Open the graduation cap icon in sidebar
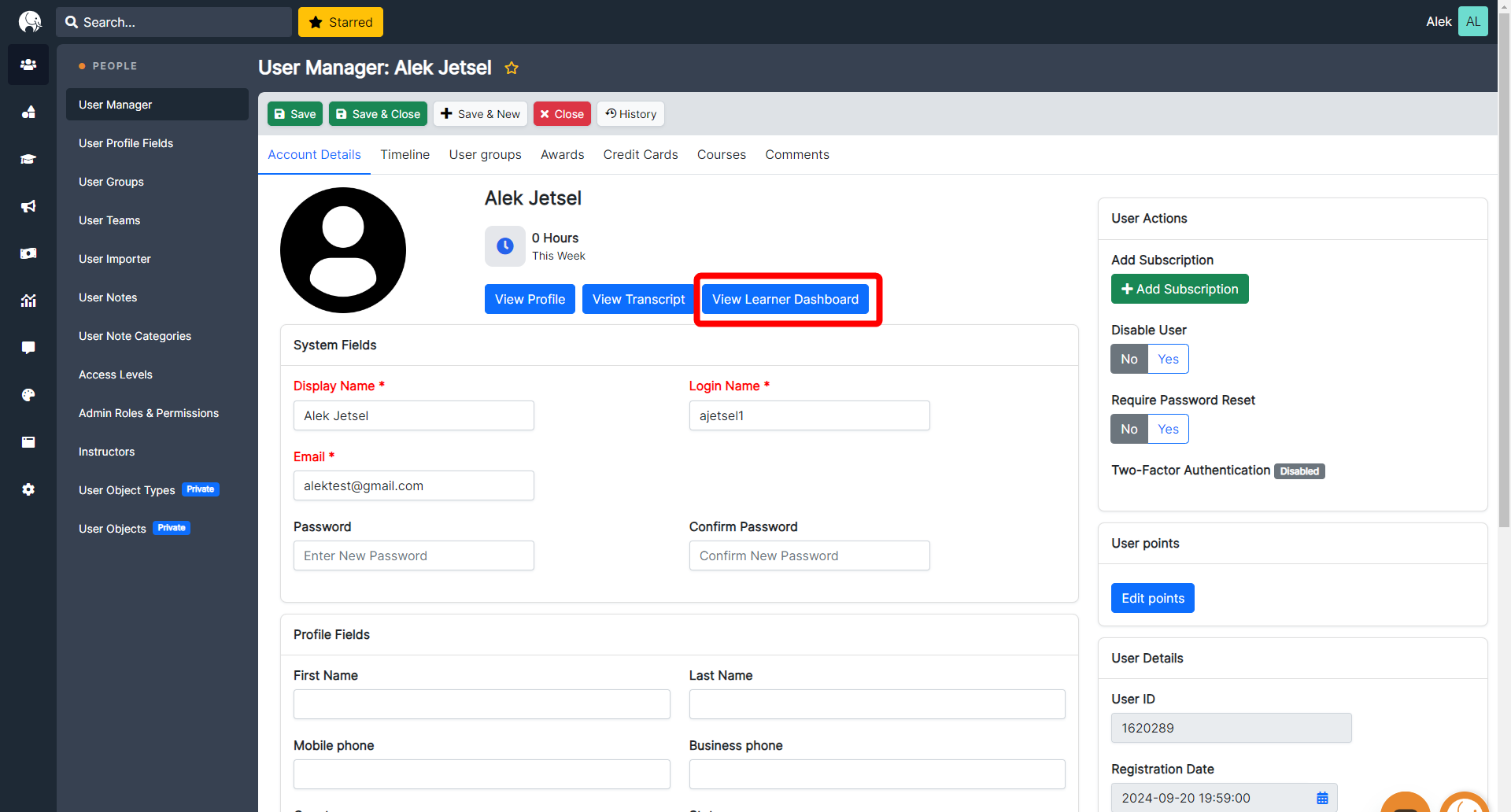The image size is (1511, 812). tap(28, 159)
